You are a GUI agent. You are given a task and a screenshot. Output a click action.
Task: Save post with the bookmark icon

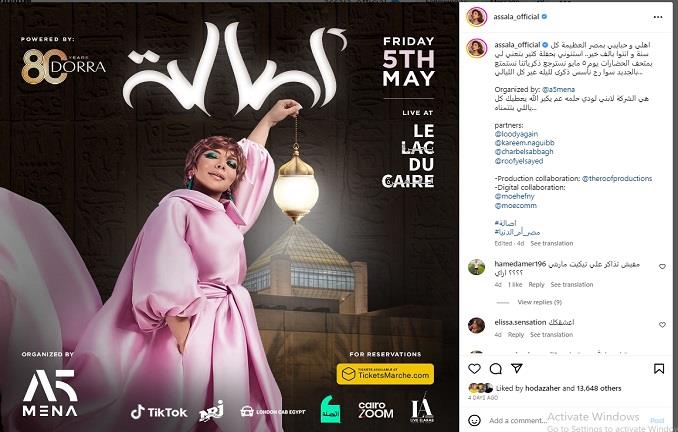[659, 368]
